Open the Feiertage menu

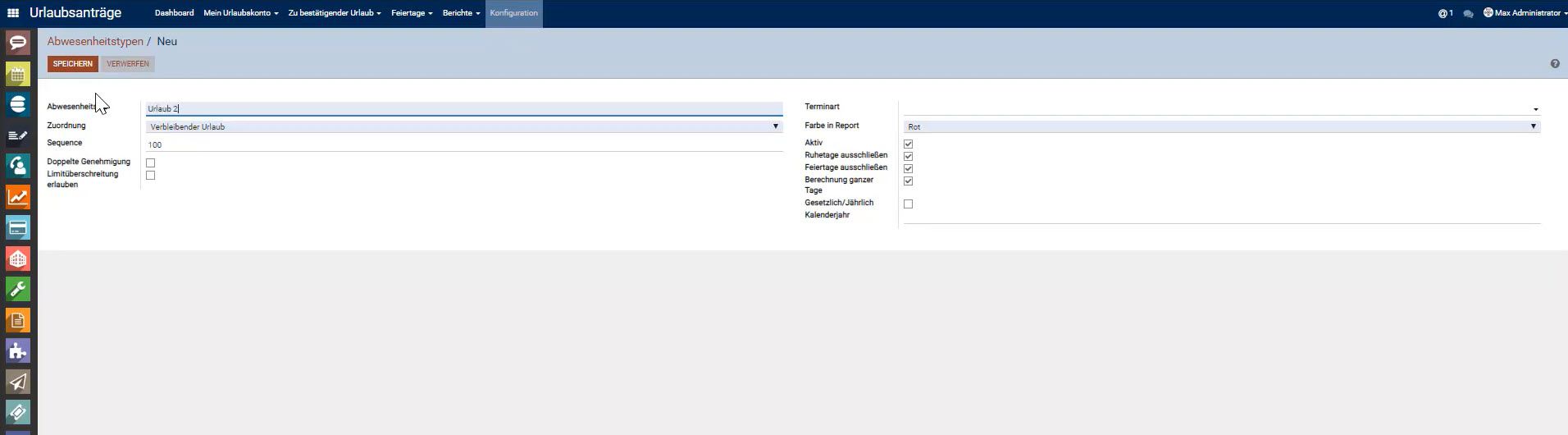(411, 13)
